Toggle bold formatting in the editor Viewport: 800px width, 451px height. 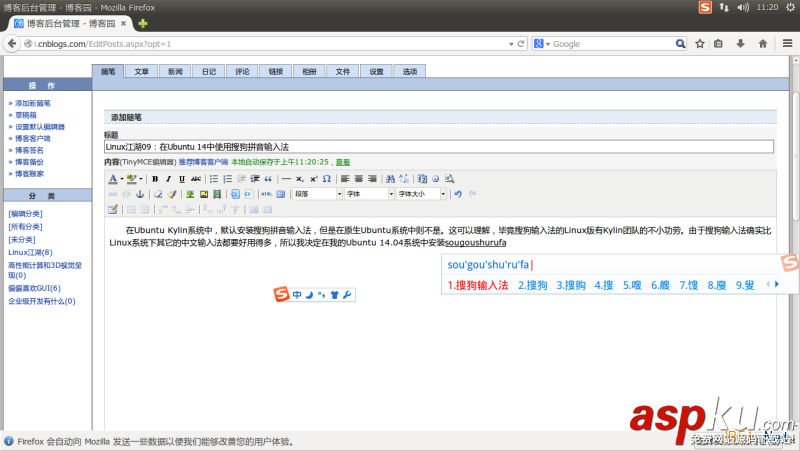[155, 179]
